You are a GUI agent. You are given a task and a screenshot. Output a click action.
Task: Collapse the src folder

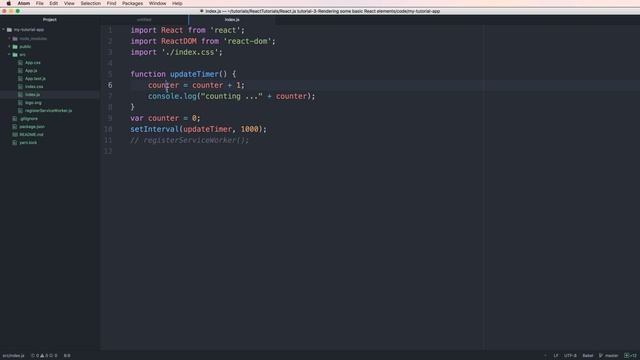point(9,55)
